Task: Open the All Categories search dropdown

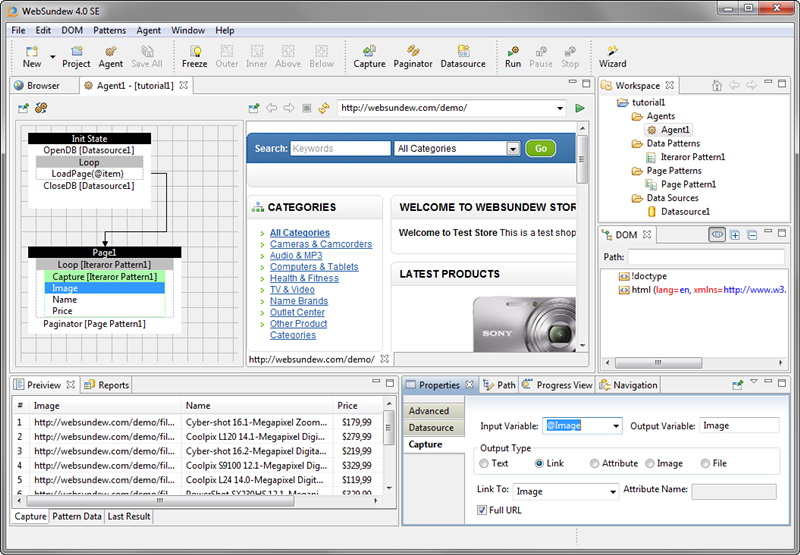Action: tap(512, 149)
